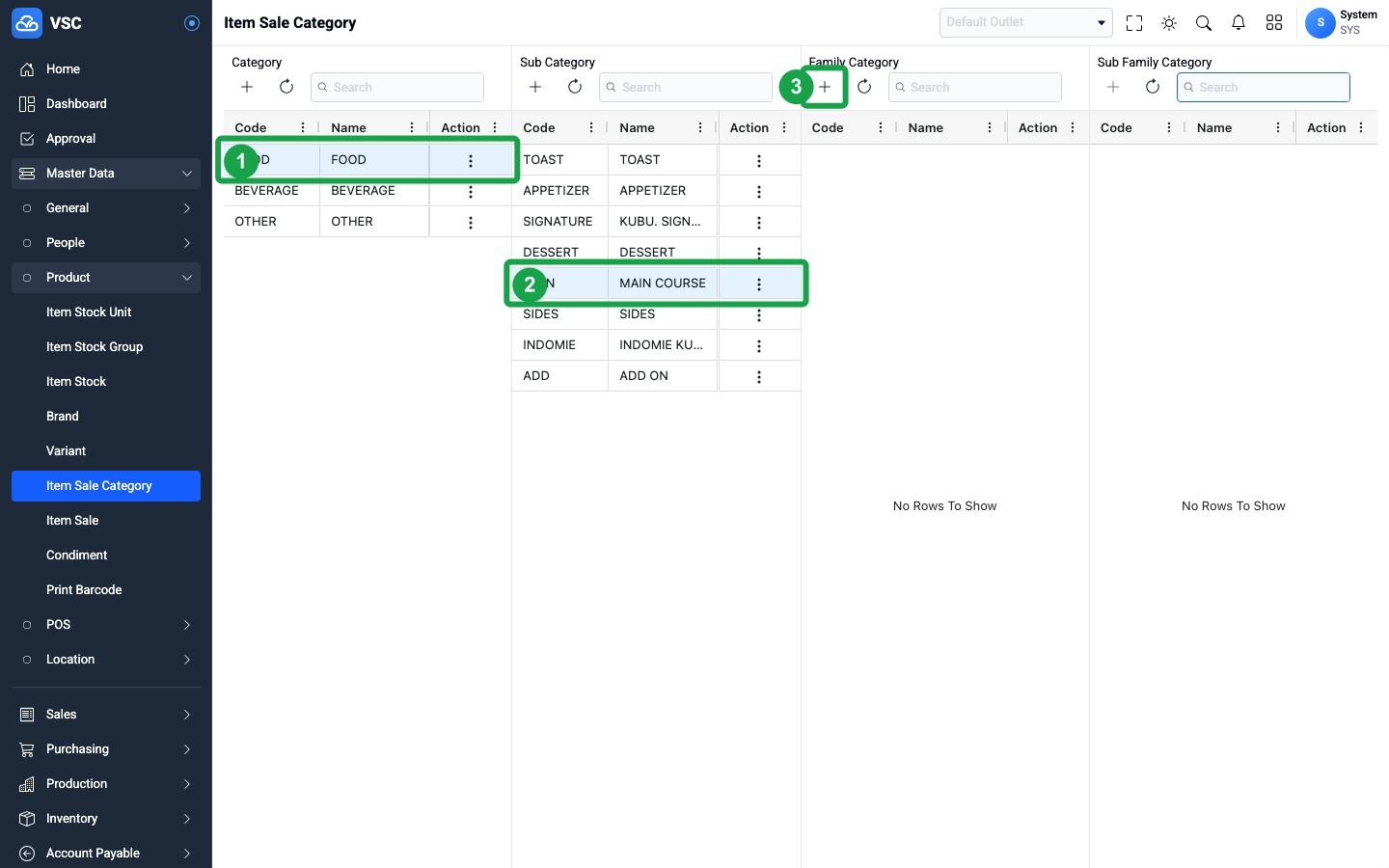
Task: Open Print Barcode page
Action: [106, 590]
